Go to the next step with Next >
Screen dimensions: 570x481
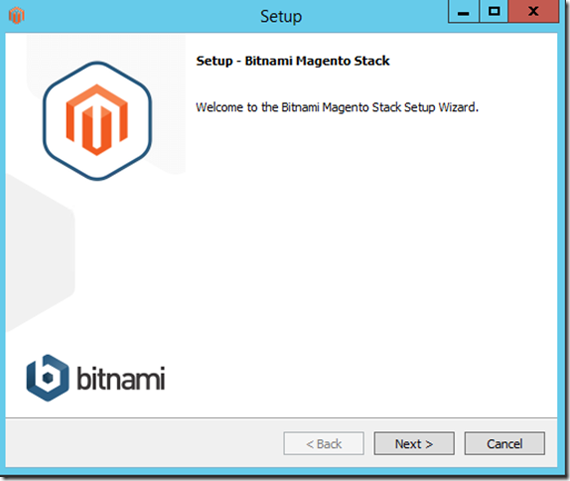tap(414, 444)
